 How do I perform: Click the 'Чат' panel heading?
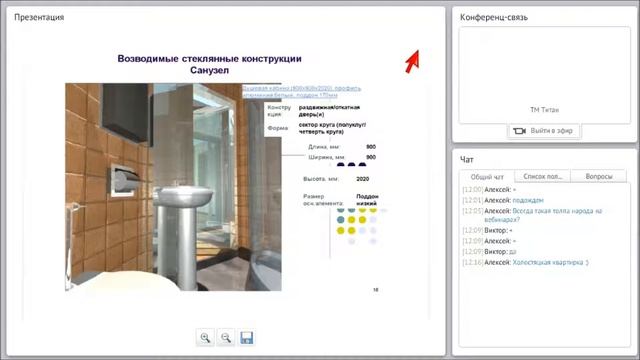[x=467, y=160]
